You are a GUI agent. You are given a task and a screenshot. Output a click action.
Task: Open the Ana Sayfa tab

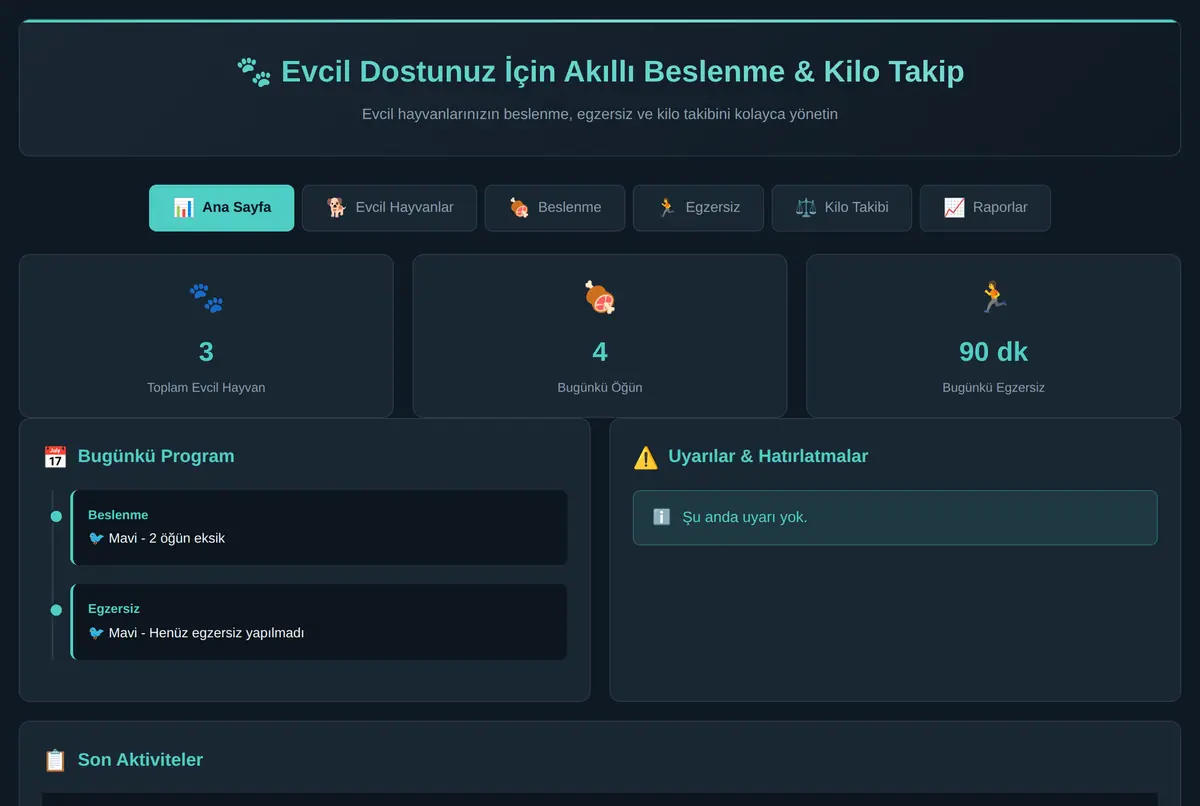pyautogui.click(x=222, y=208)
